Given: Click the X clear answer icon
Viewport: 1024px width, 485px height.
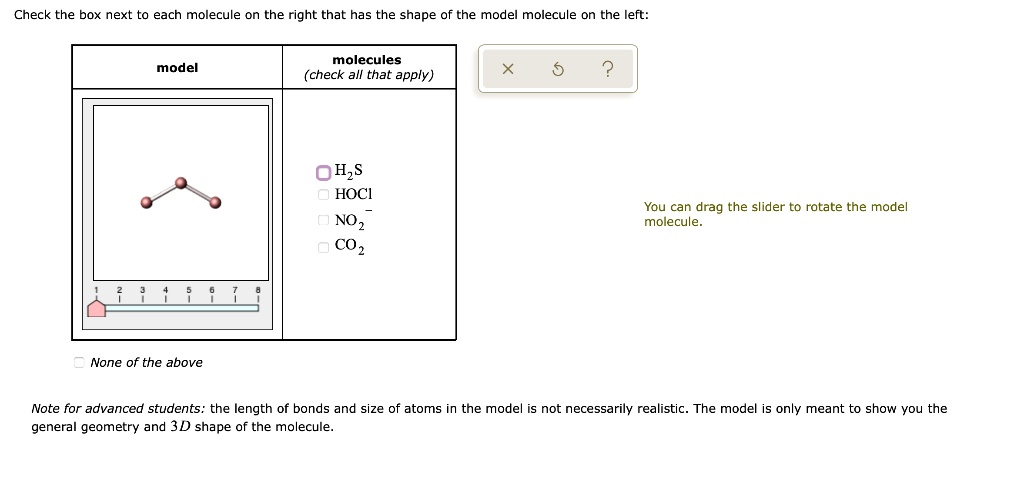Looking at the screenshot, I should (509, 69).
